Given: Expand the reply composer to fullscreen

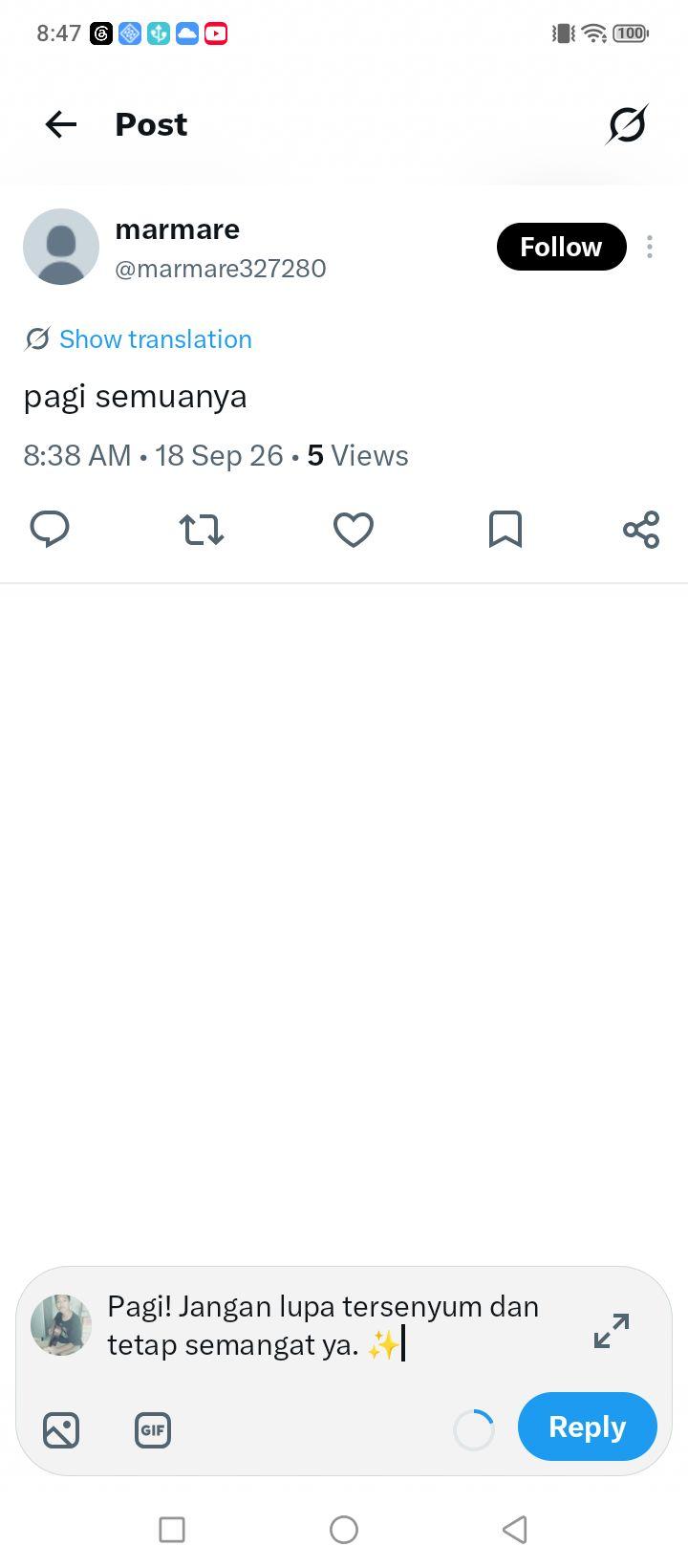Looking at the screenshot, I should pos(612,1331).
